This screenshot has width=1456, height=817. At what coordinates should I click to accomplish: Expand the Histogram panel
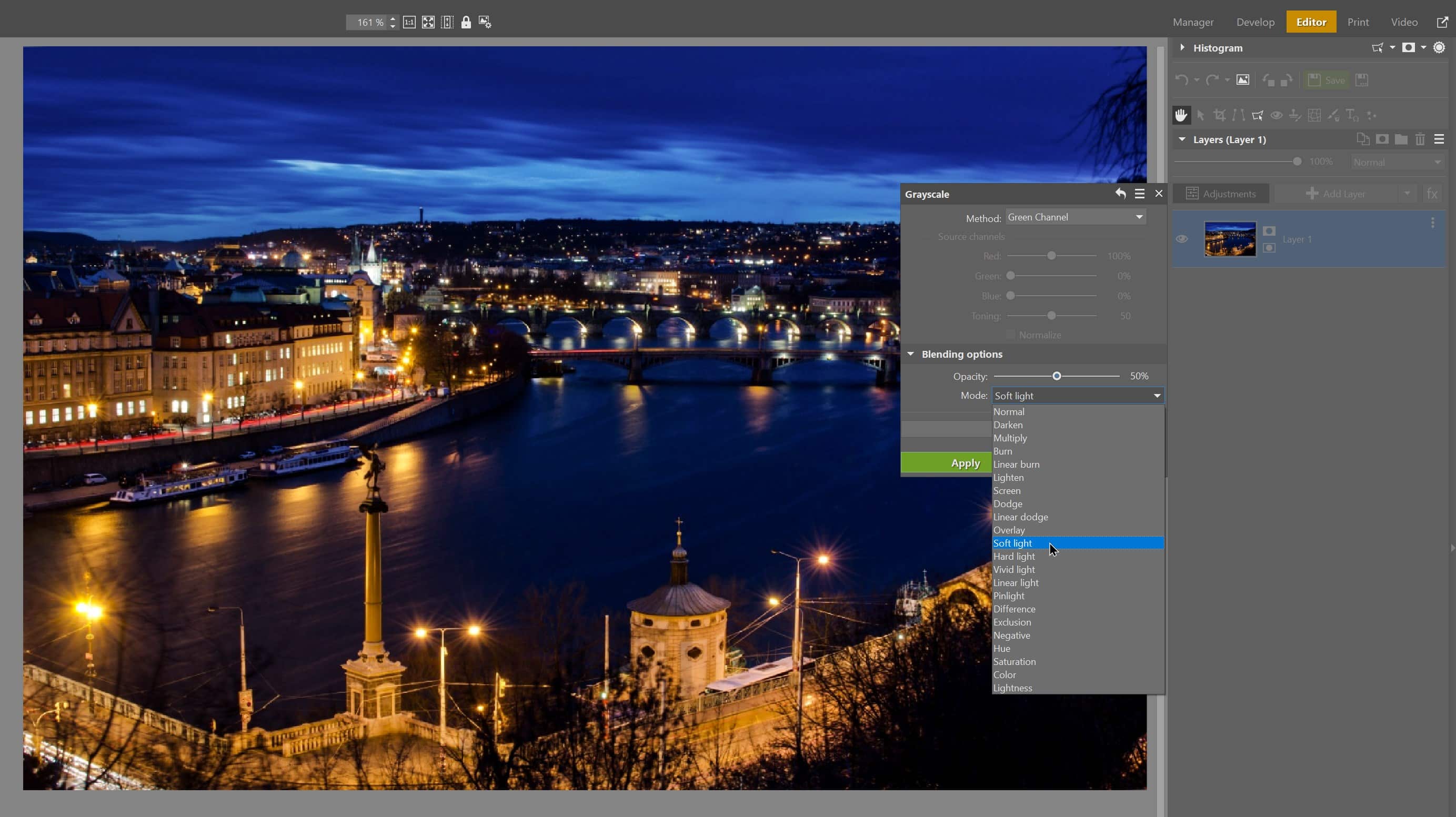click(x=1182, y=47)
